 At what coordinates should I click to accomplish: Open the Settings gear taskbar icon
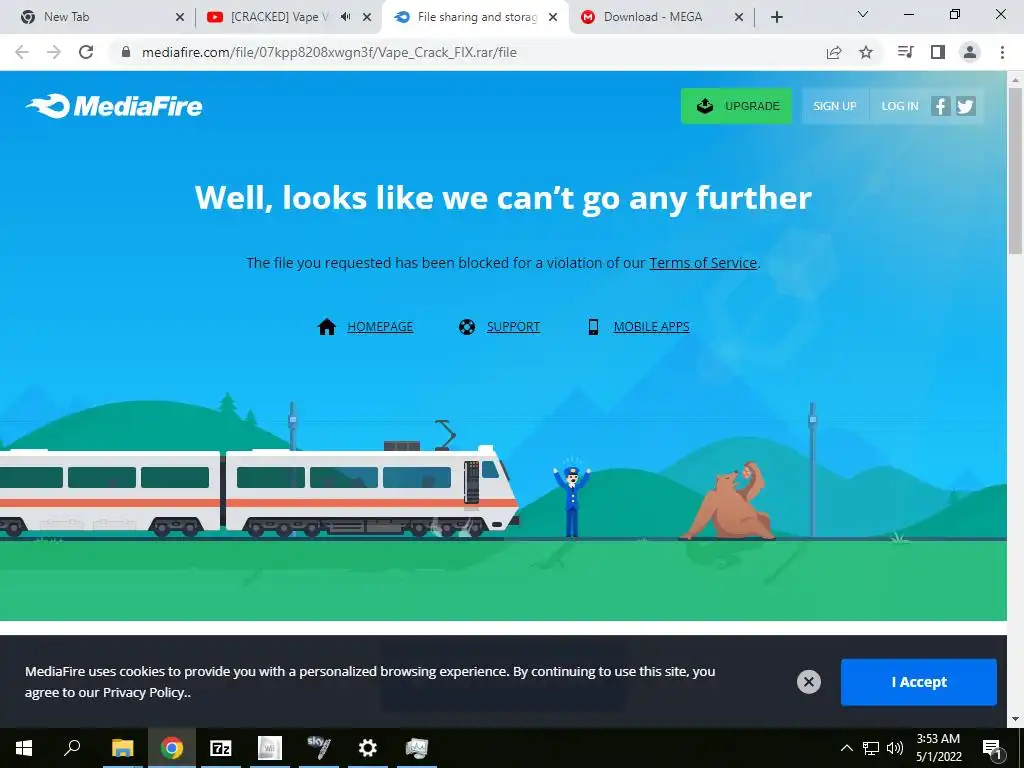click(368, 748)
